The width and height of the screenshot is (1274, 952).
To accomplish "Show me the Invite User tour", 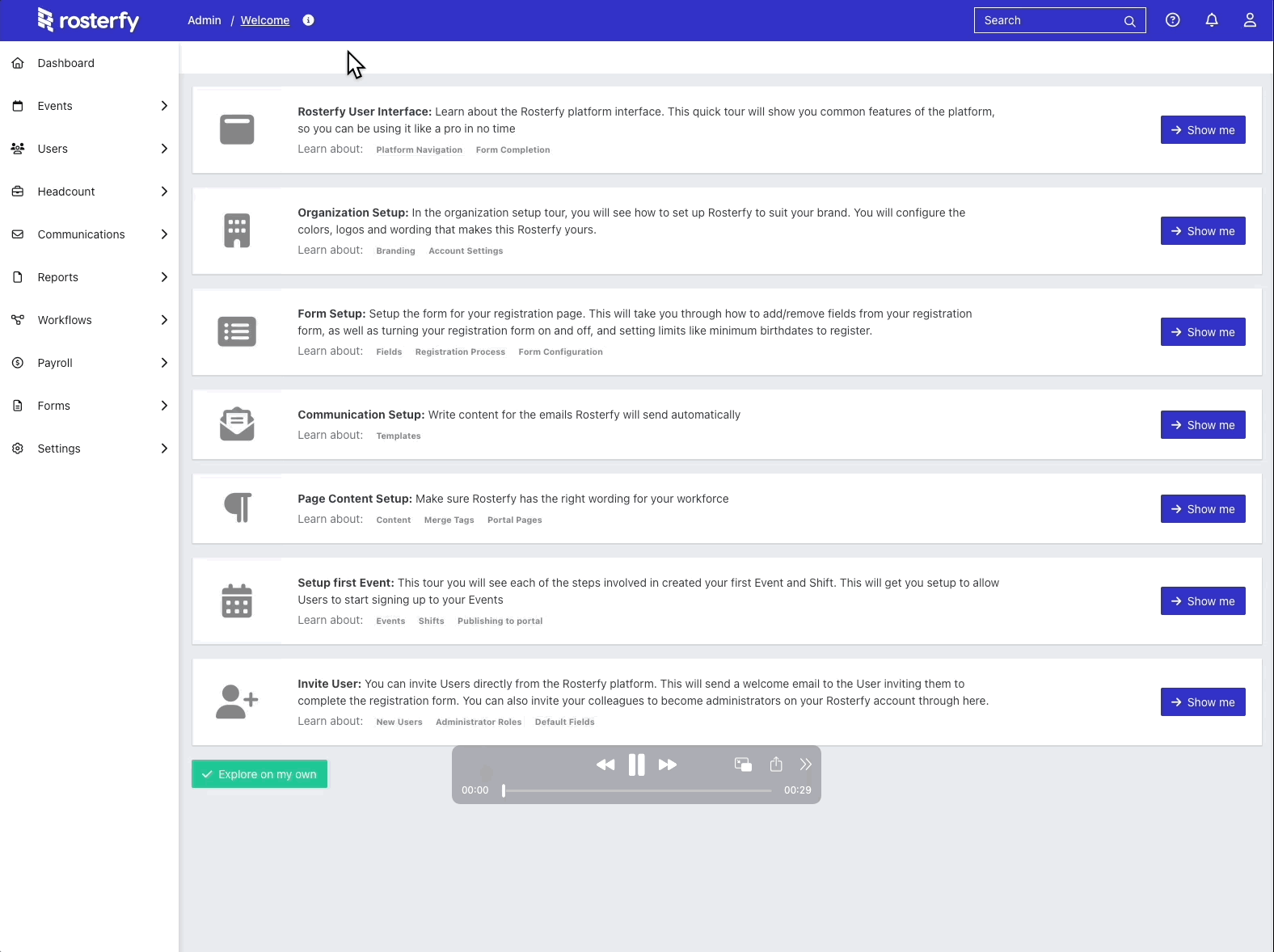I will click(1203, 702).
